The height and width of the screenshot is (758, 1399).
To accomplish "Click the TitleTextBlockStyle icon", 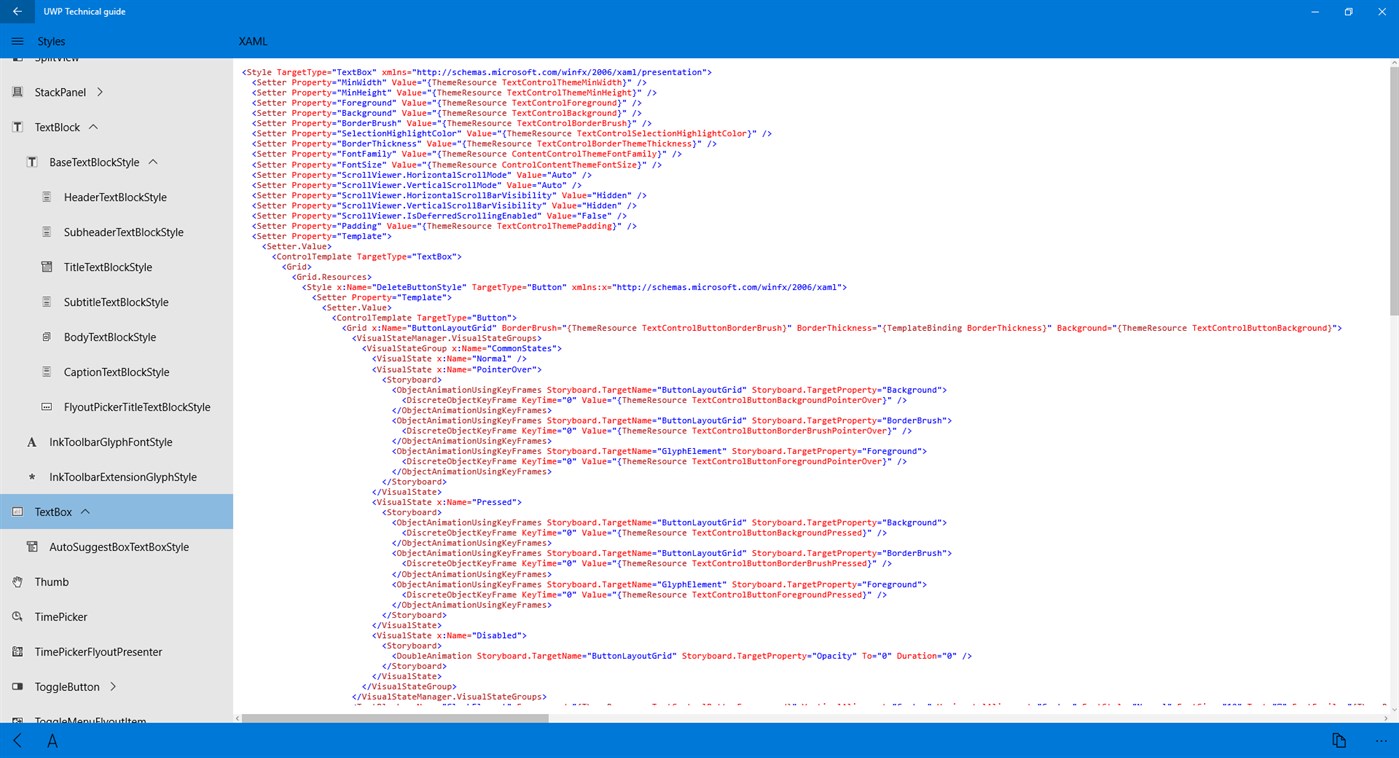I will click(46, 267).
